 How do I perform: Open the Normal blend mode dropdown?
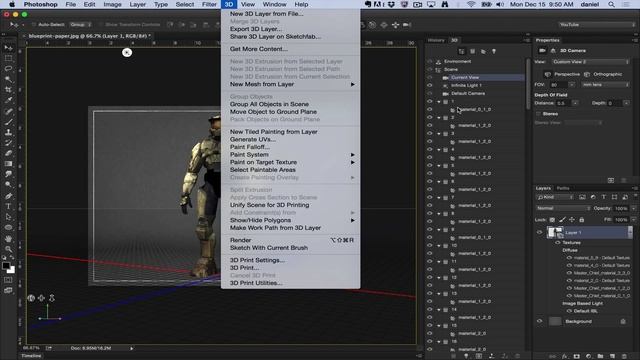point(563,208)
